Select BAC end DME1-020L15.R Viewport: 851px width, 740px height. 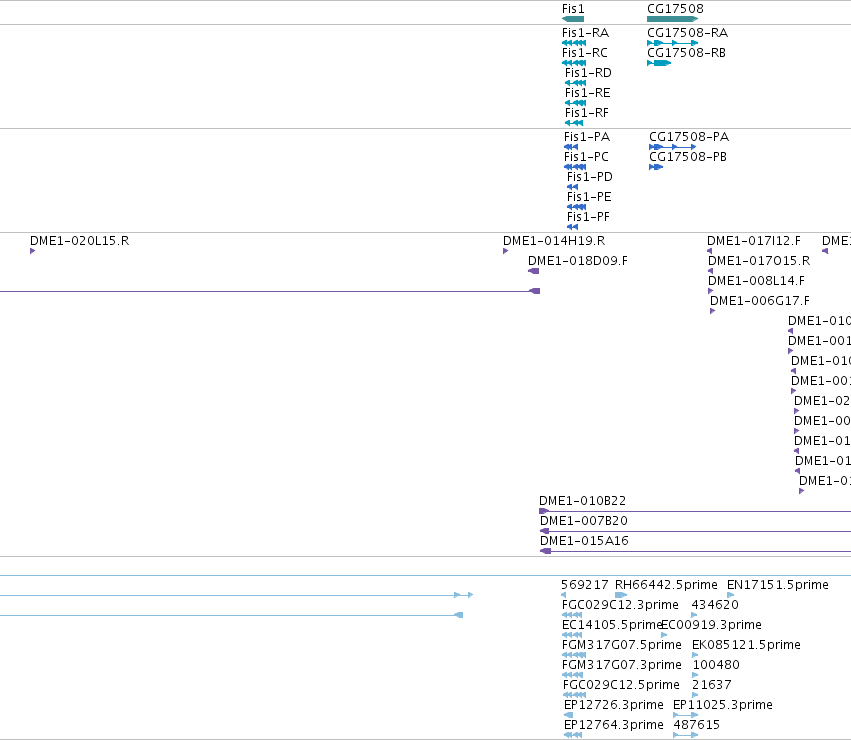pos(79,241)
